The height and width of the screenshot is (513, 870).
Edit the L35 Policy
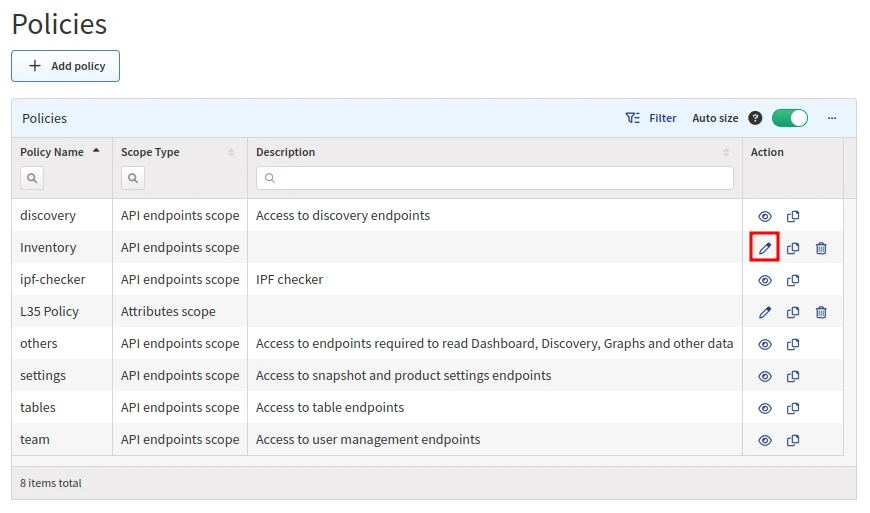click(765, 312)
